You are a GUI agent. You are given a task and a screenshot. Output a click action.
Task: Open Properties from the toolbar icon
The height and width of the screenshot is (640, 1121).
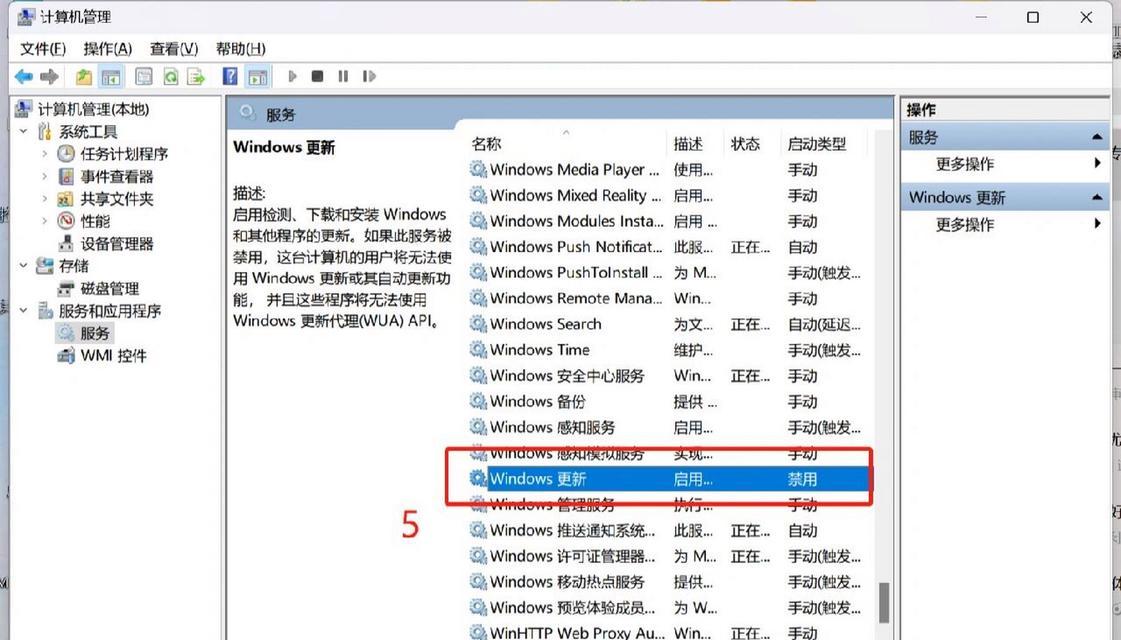144,77
